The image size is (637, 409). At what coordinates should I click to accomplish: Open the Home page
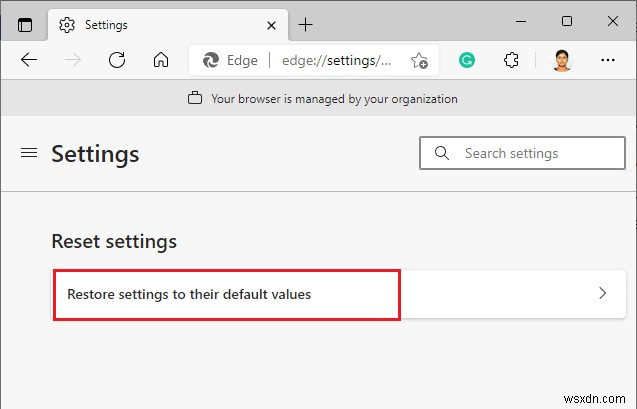click(x=160, y=60)
